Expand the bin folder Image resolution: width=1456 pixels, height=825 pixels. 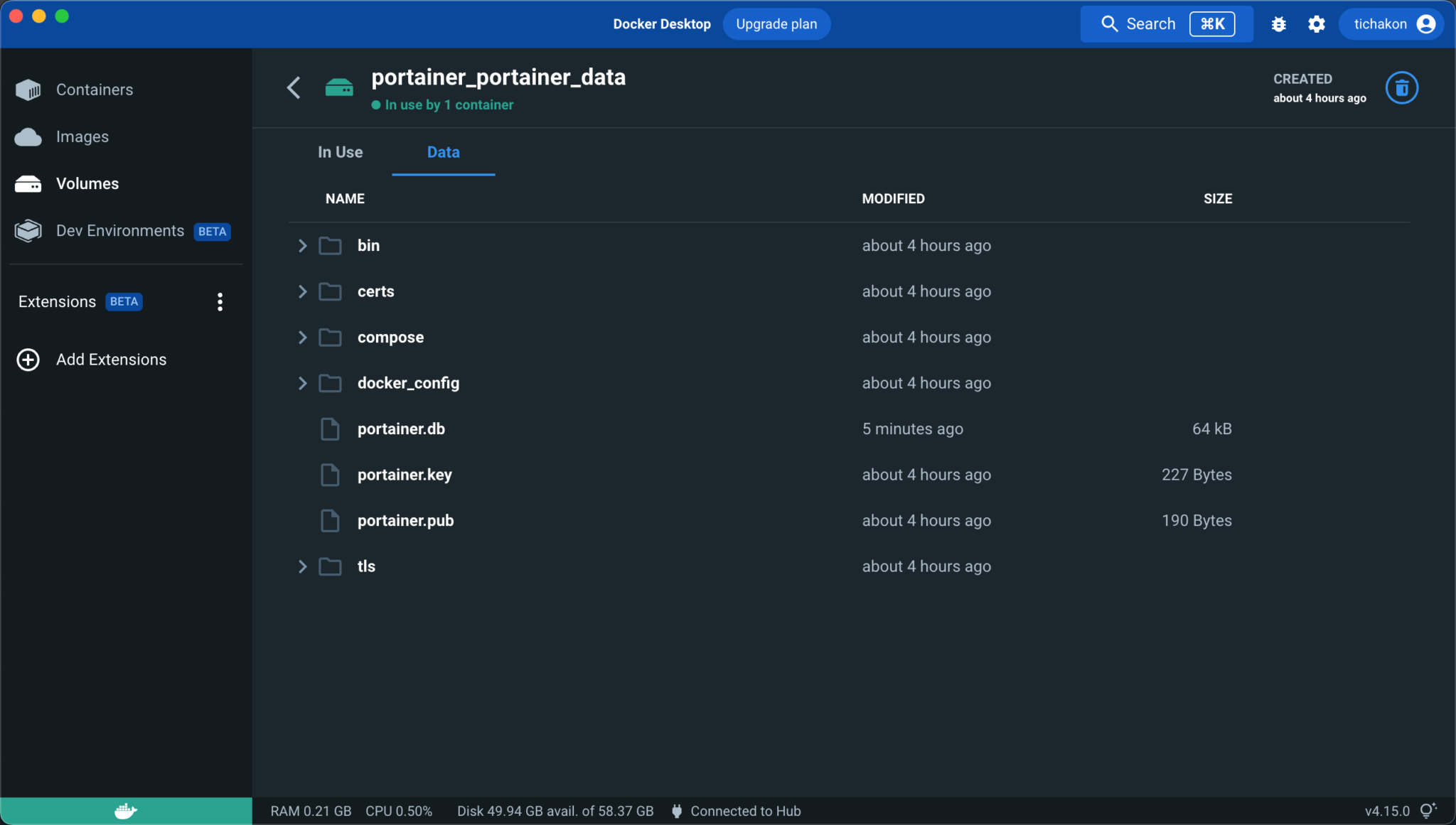point(302,245)
